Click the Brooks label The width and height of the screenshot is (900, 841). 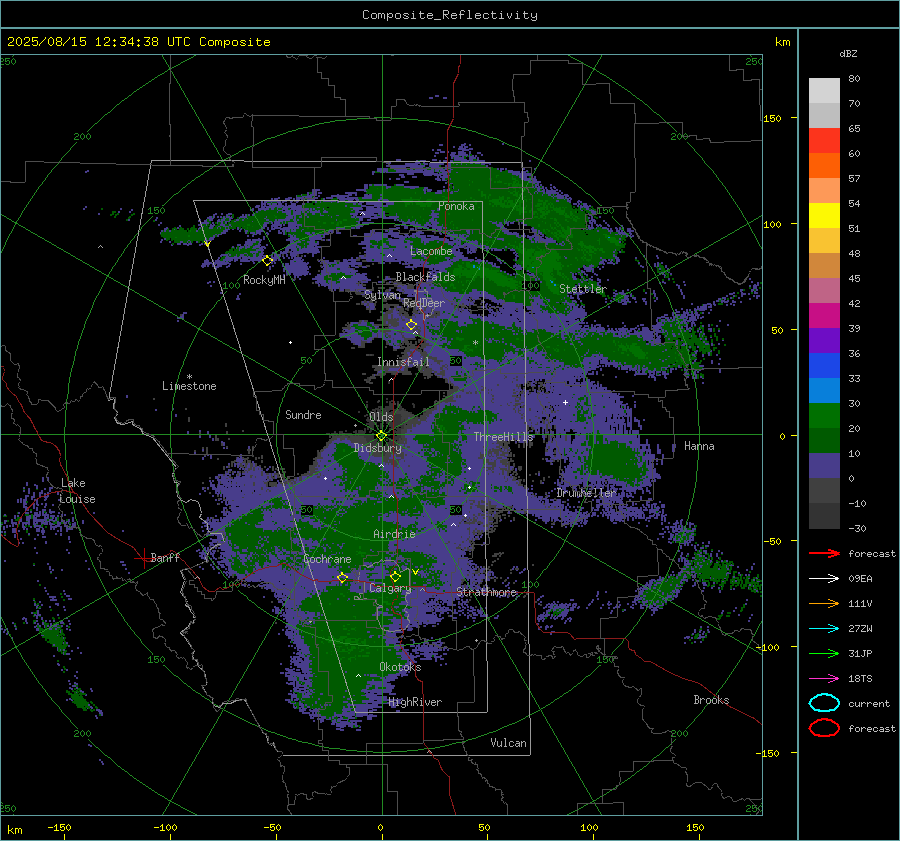pyautogui.click(x=711, y=699)
